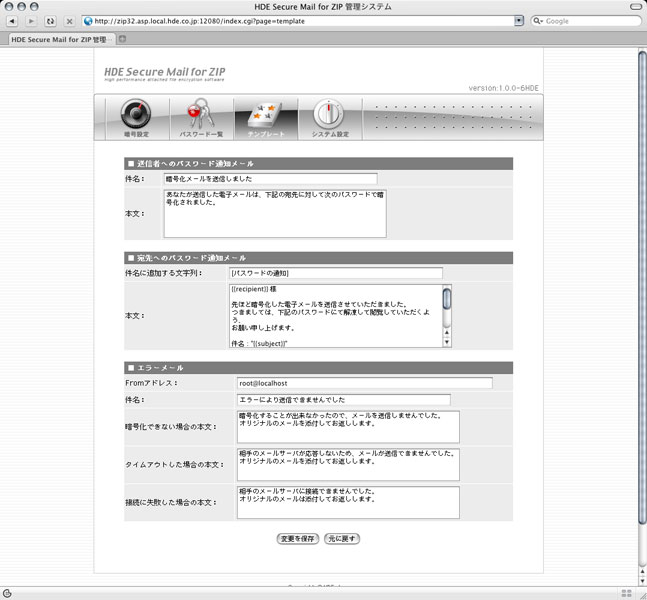Click the 変更を保存 save button
This screenshot has width=647, height=600.
298,539
